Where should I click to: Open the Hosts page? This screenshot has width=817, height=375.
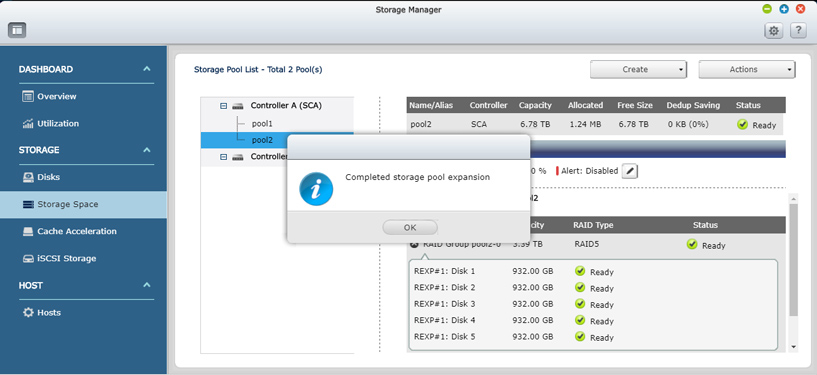point(49,312)
